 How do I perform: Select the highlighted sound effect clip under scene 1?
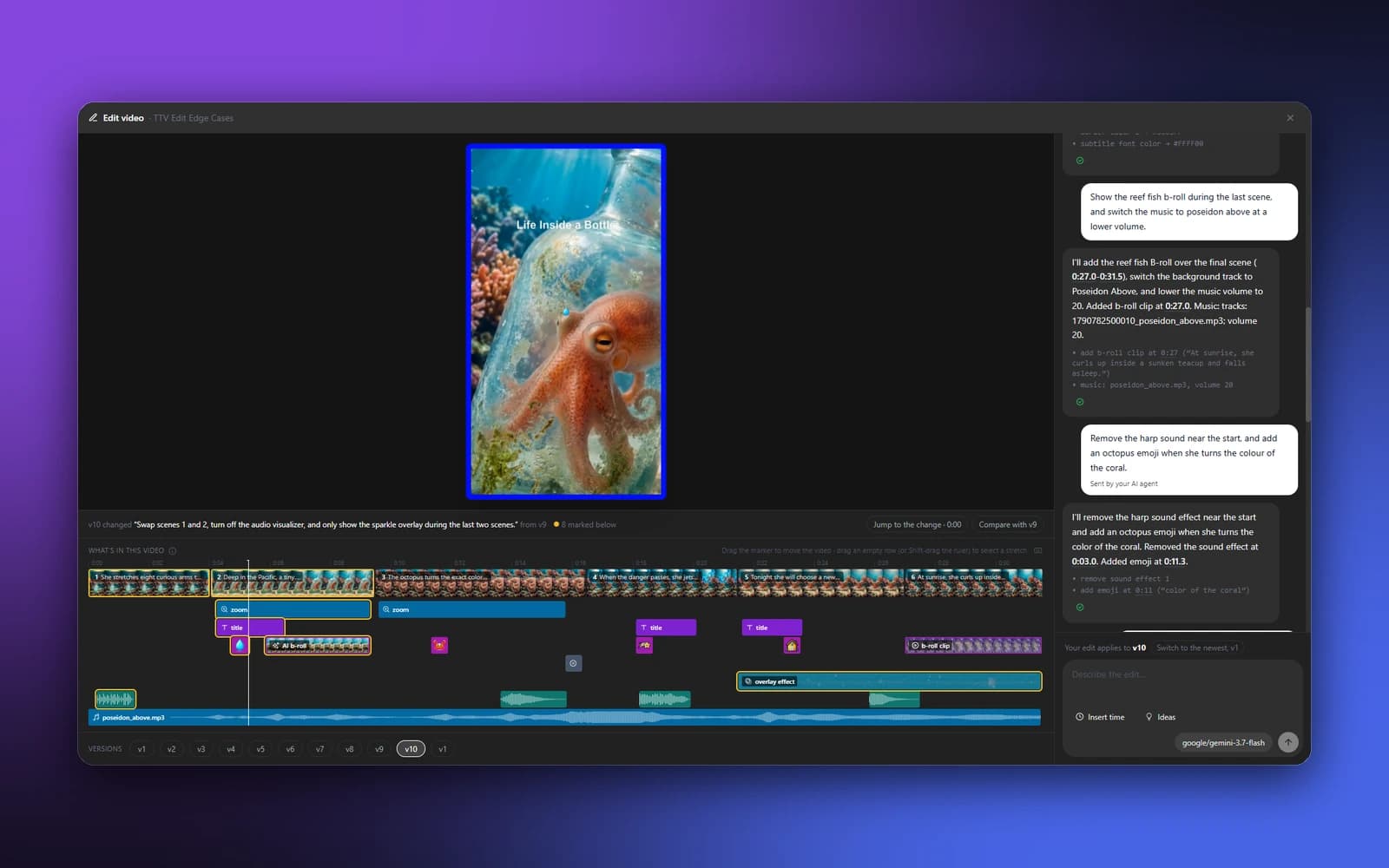coord(115,699)
